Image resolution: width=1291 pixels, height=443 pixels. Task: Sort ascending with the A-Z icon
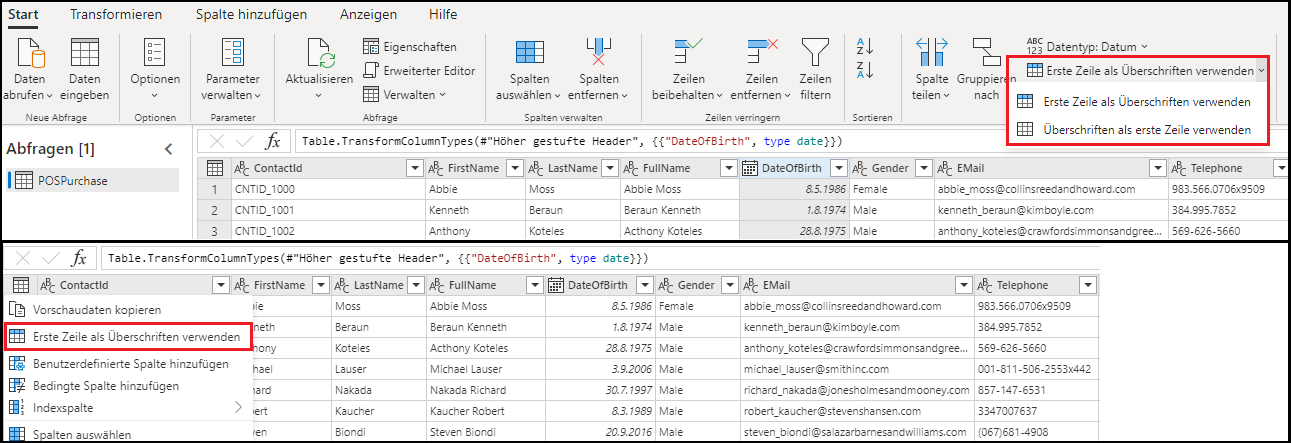[x=865, y=46]
